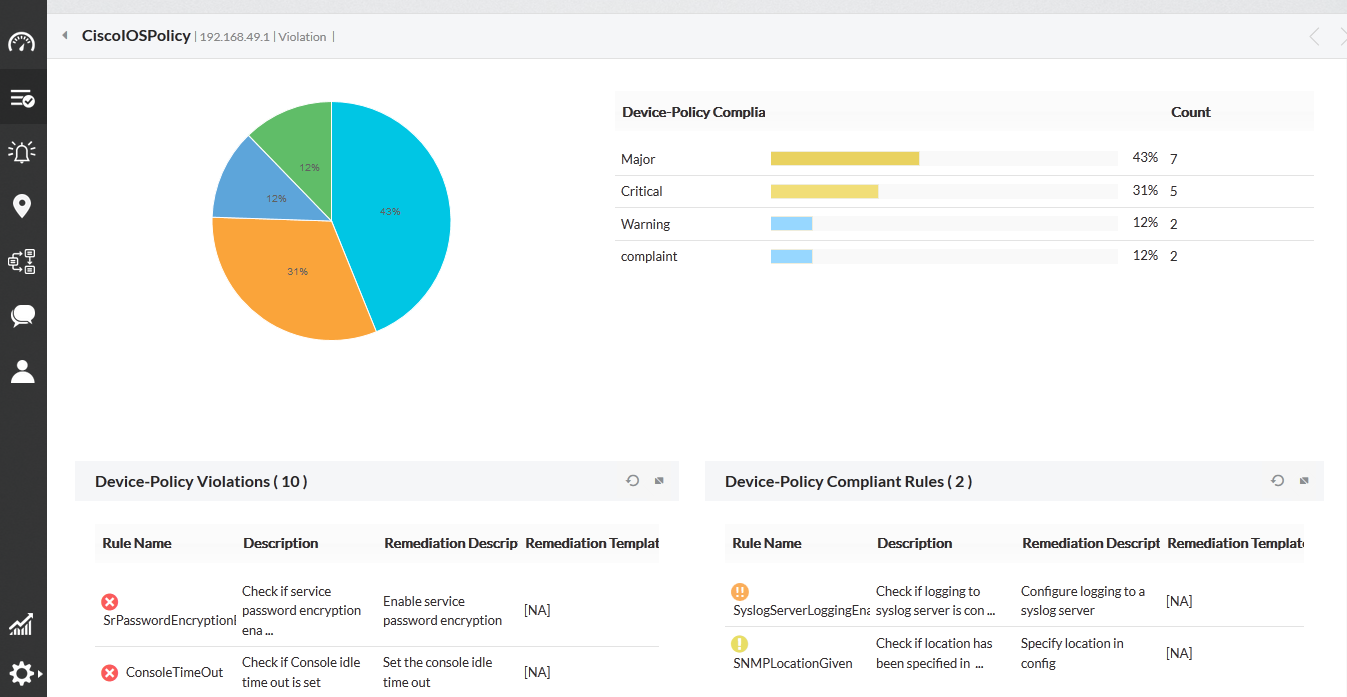The width and height of the screenshot is (1347, 697).
Task: Select the SyslogServerLoggingEna rule name
Action: coord(802,610)
